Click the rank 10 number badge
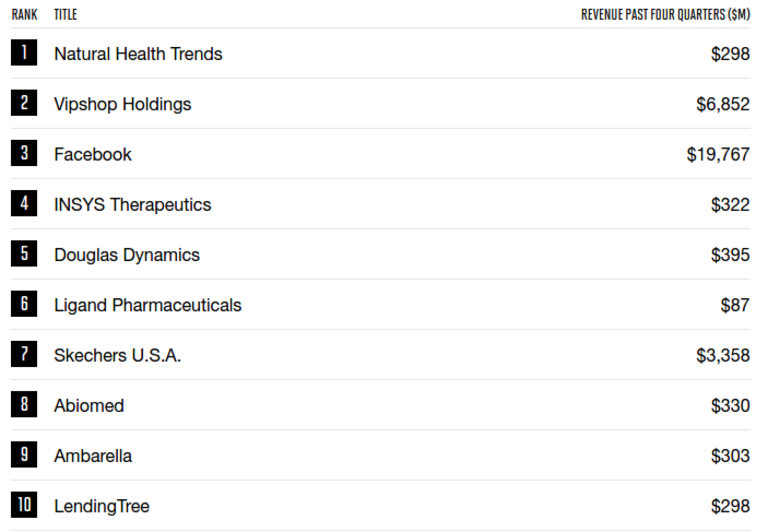The width and height of the screenshot is (768, 532). (24, 506)
